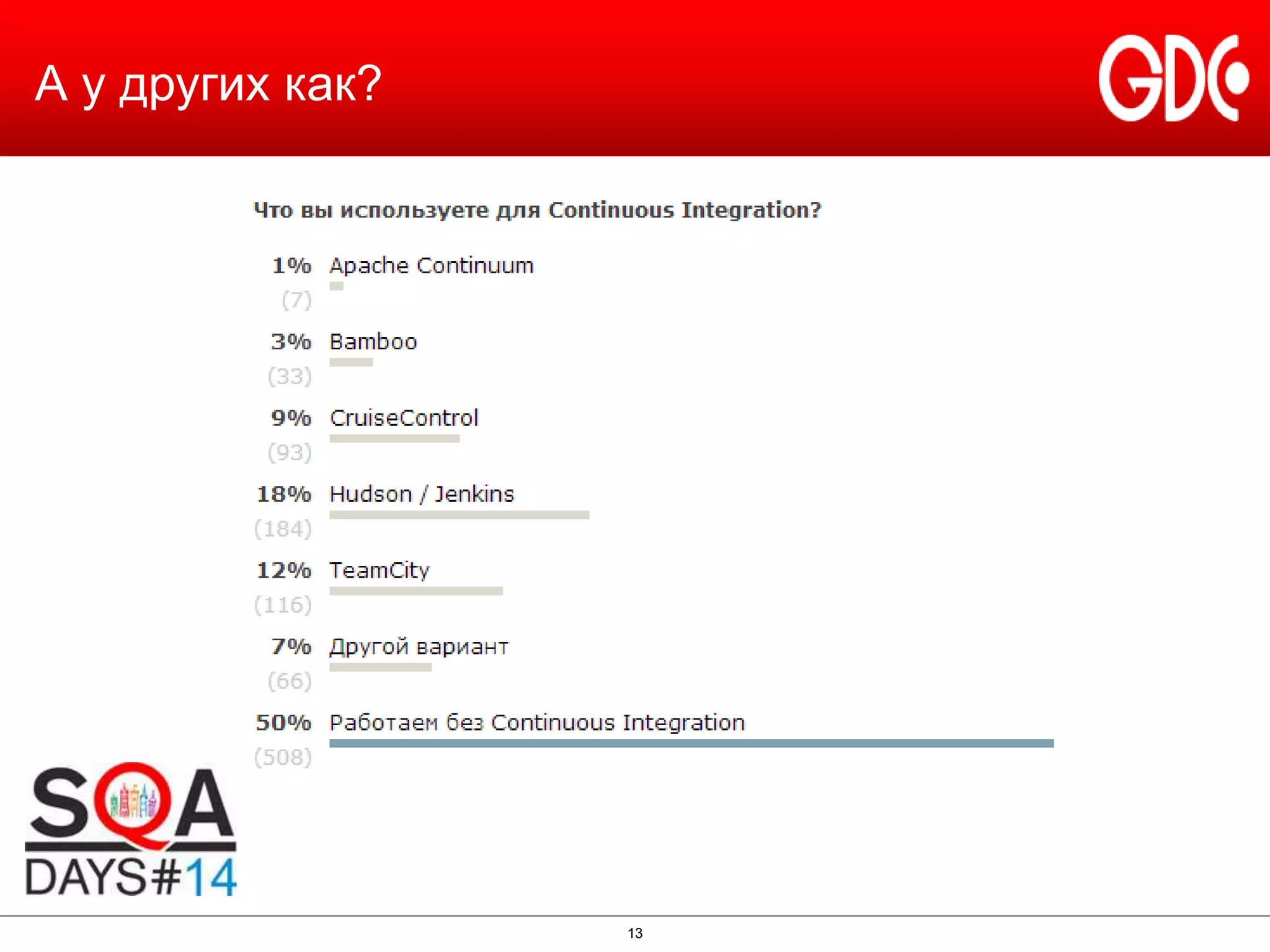This screenshot has width=1270, height=952.
Task: Select the Apache Continuum option label
Action: 431,265
